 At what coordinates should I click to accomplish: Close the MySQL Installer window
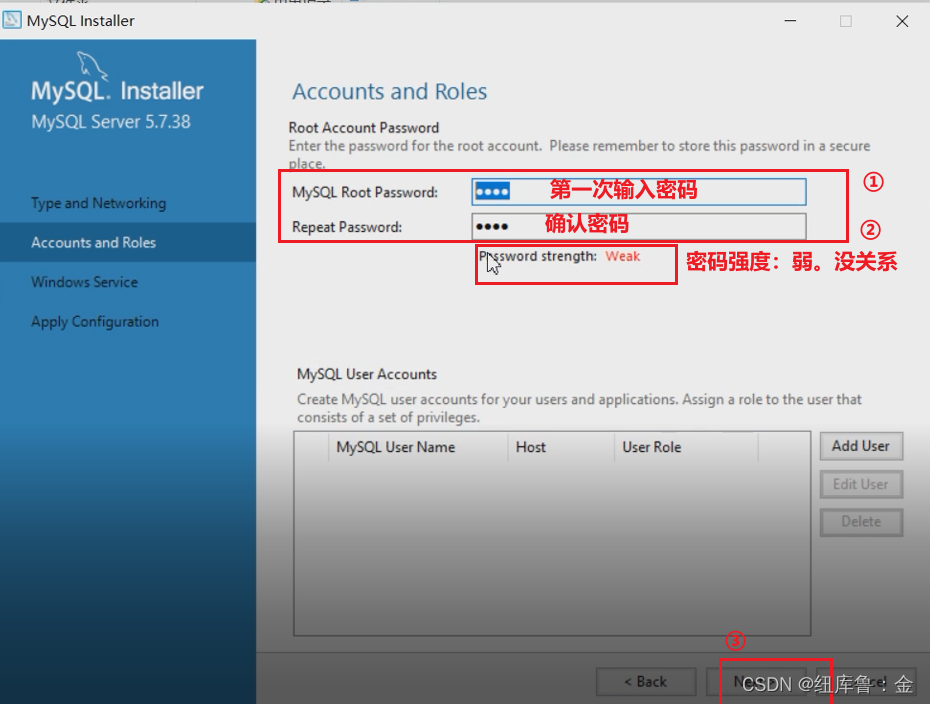[x=902, y=21]
